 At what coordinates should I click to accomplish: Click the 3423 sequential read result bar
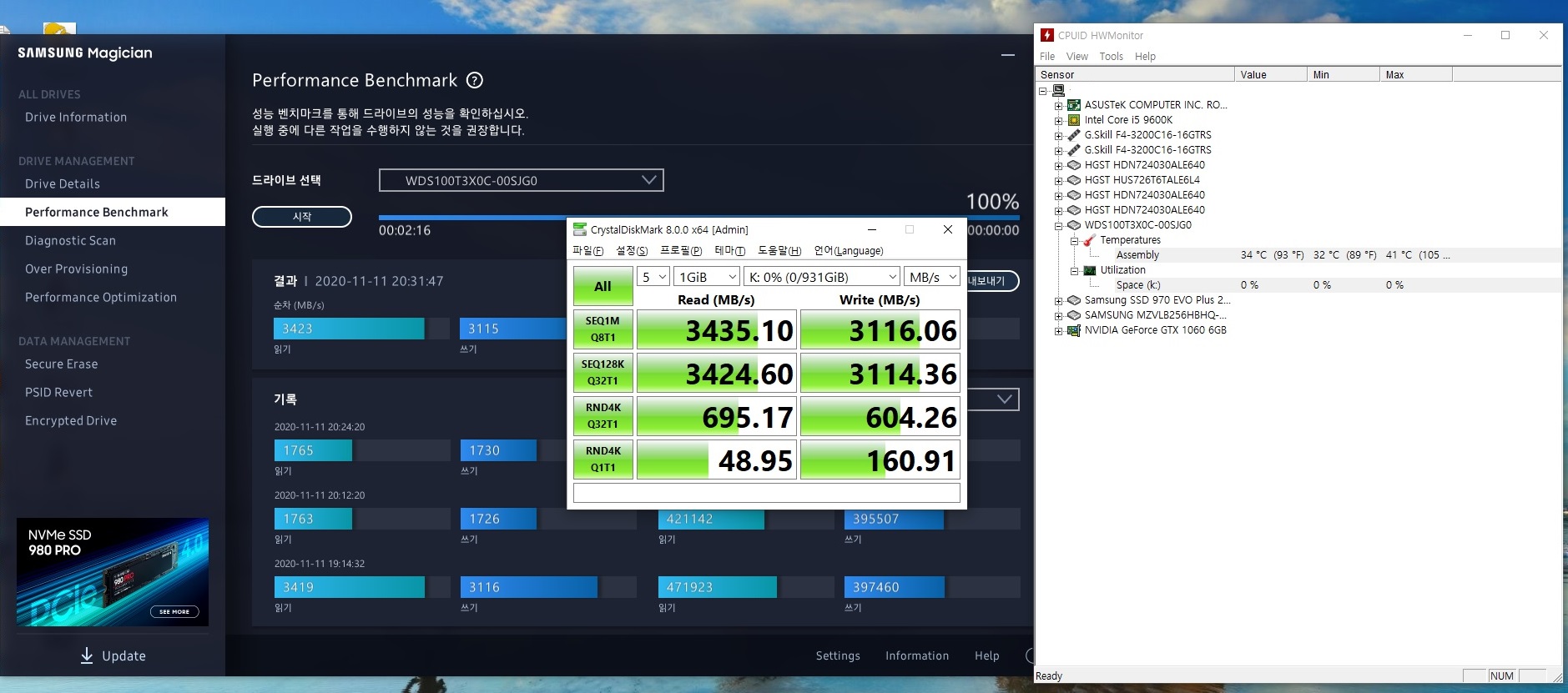[x=349, y=329]
